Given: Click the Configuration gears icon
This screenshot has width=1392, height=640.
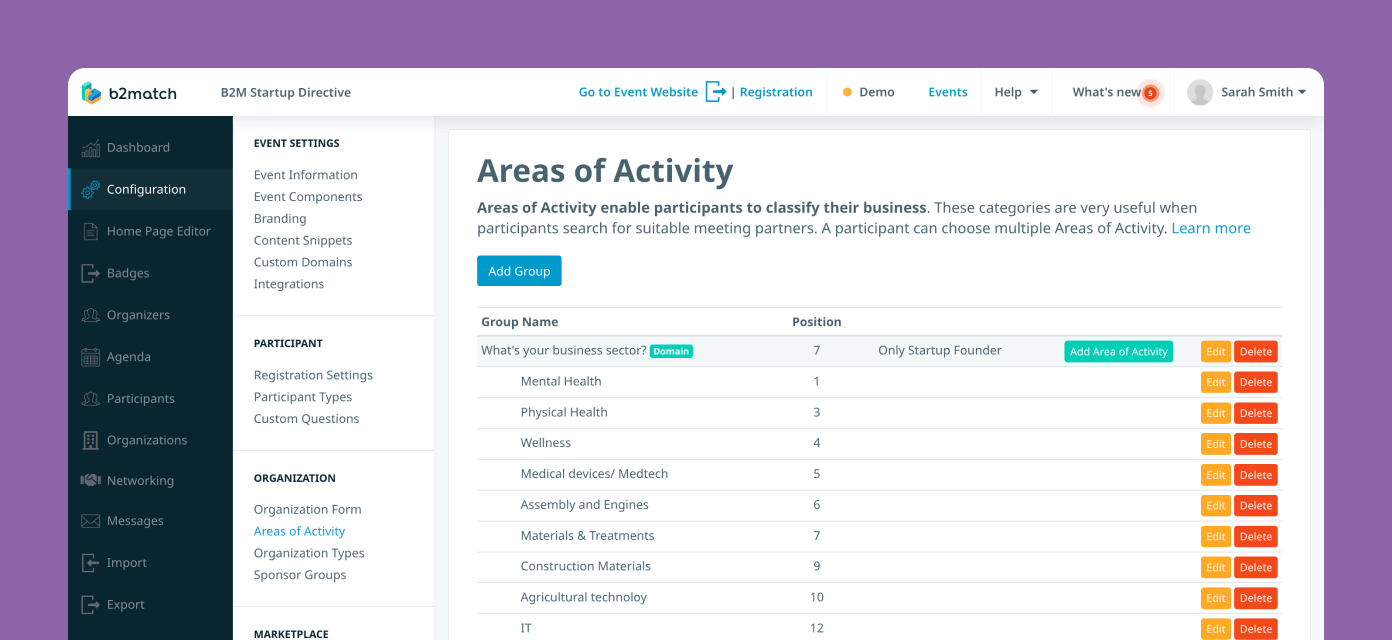Looking at the screenshot, I should [x=90, y=189].
